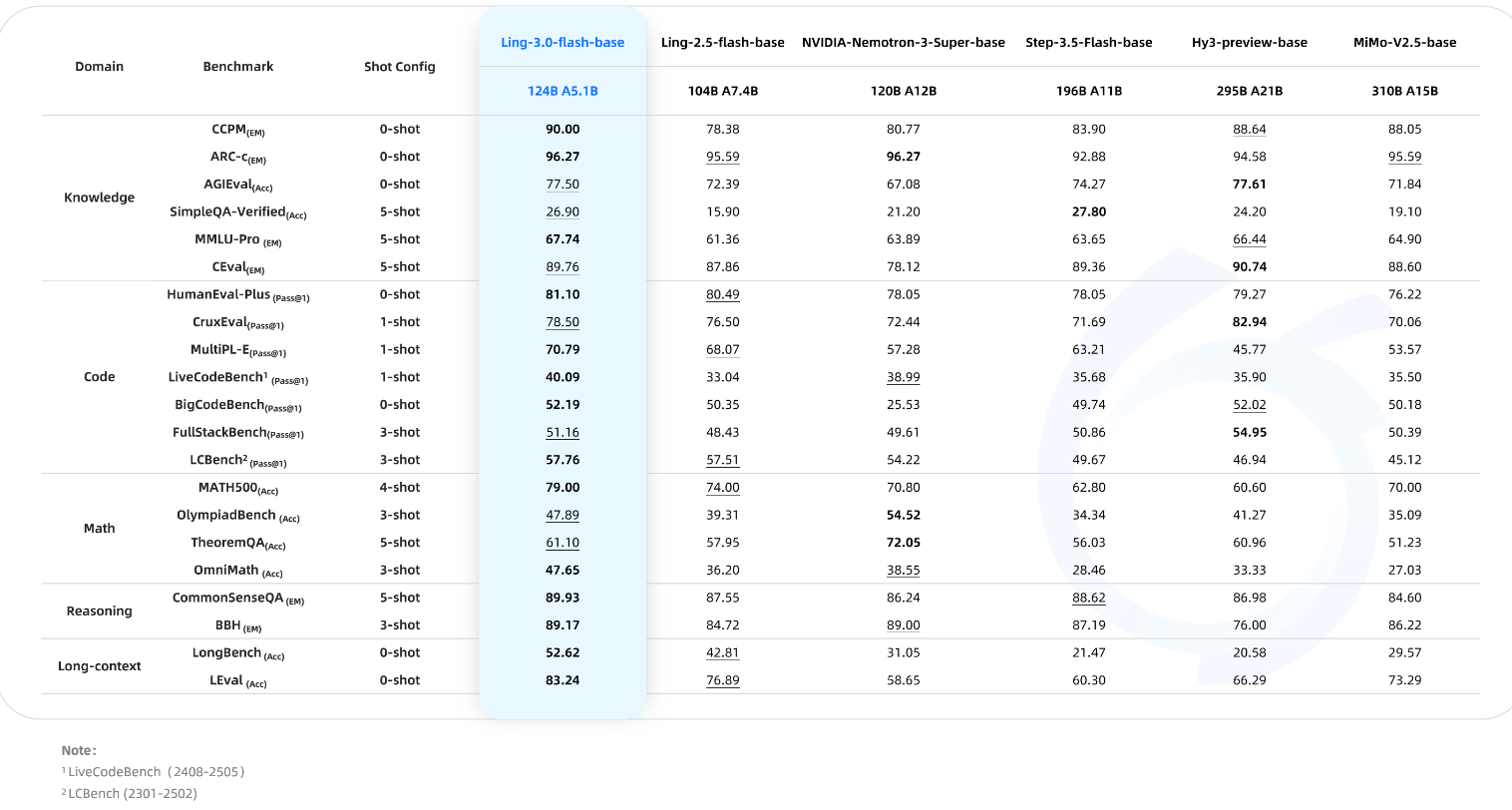The height and width of the screenshot is (810, 1512).
Task: Click the 5-shot config in the TheoremQA row
Action: pos(400,543)
